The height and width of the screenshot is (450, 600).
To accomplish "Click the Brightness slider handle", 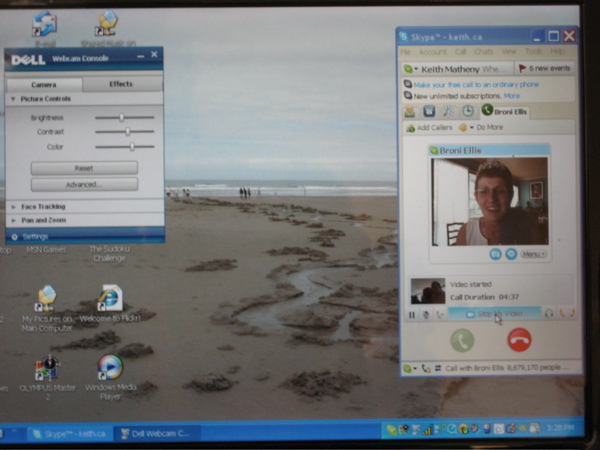I will click(121, 117).
